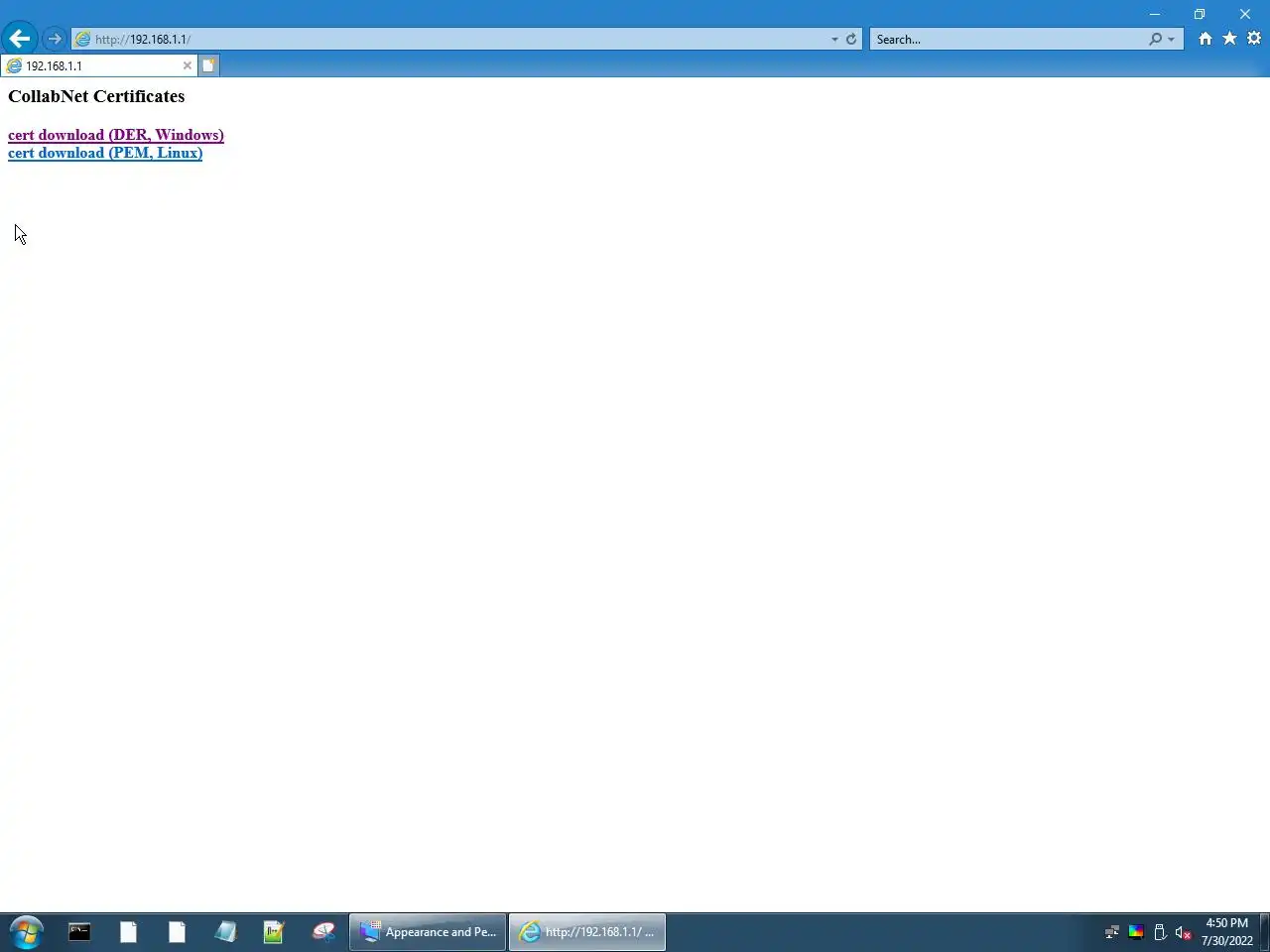Refresh the page using the reload icon
Screen dimensions: 1270x952
(x=851, y=39)
